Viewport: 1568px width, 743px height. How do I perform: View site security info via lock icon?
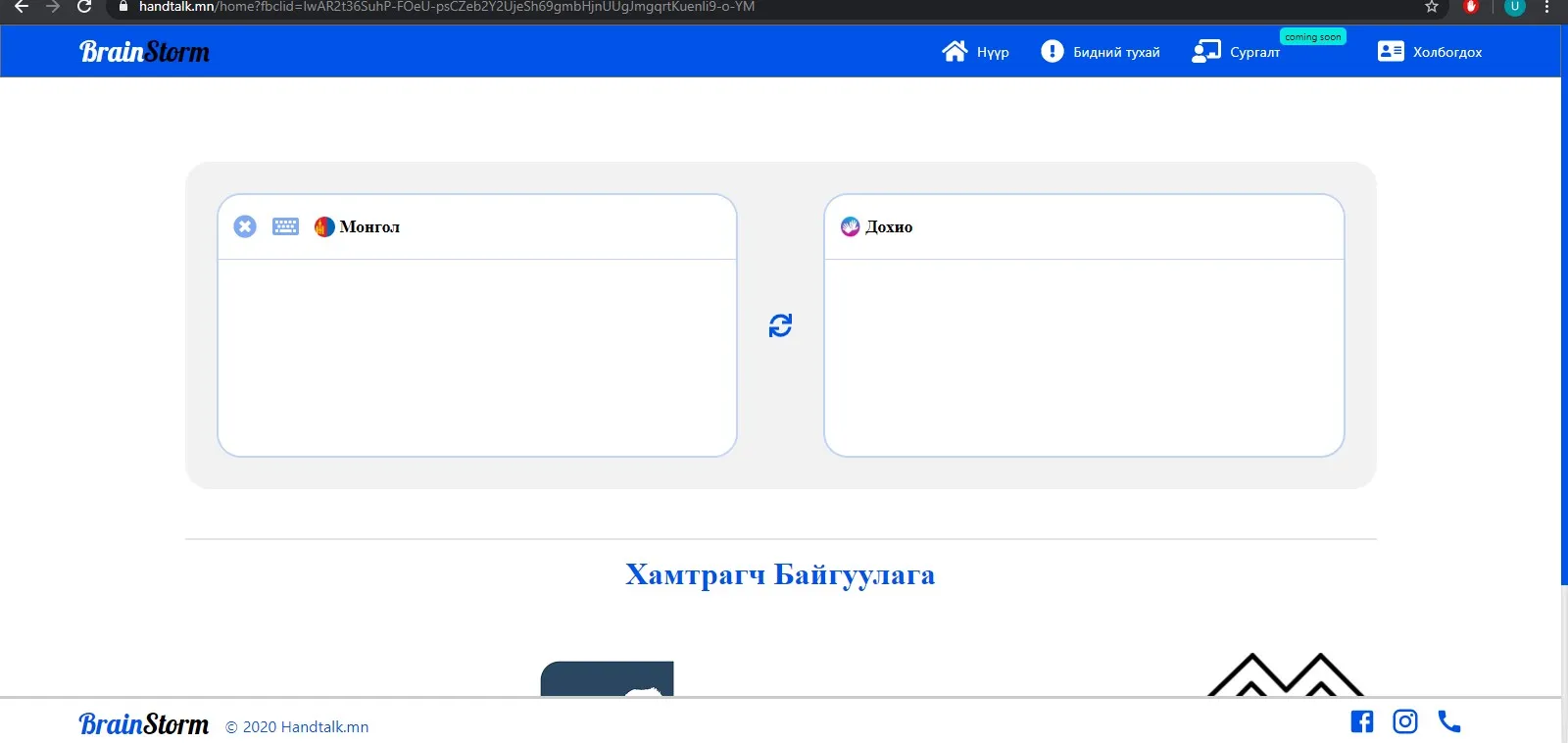pyautogui.click(x=122, y=7)
